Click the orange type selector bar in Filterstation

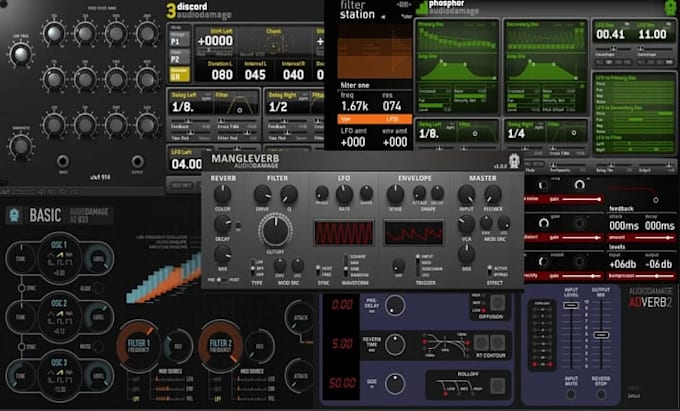[x=375, y=119]
